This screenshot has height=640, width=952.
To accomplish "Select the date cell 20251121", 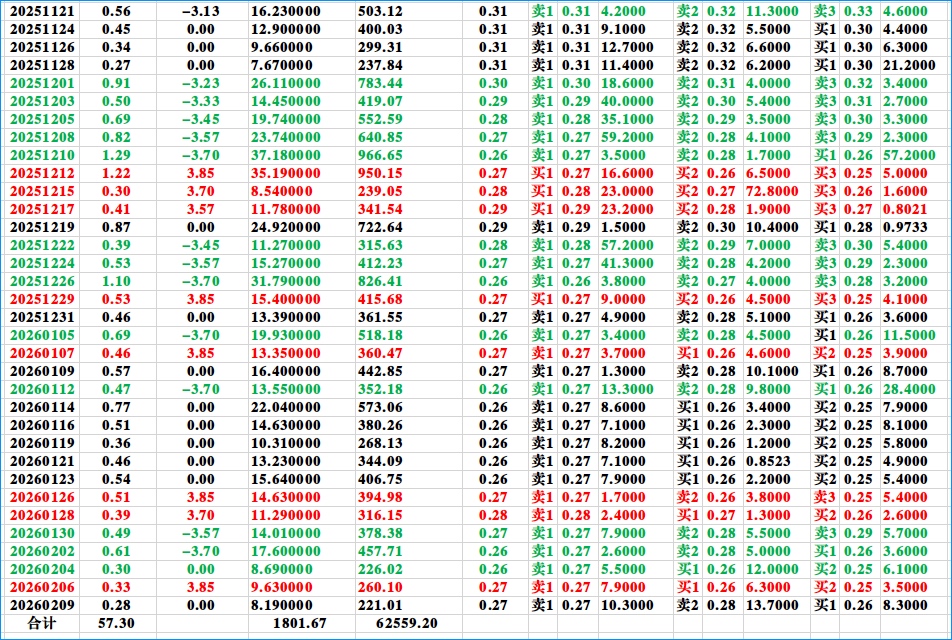I will 42,11.
